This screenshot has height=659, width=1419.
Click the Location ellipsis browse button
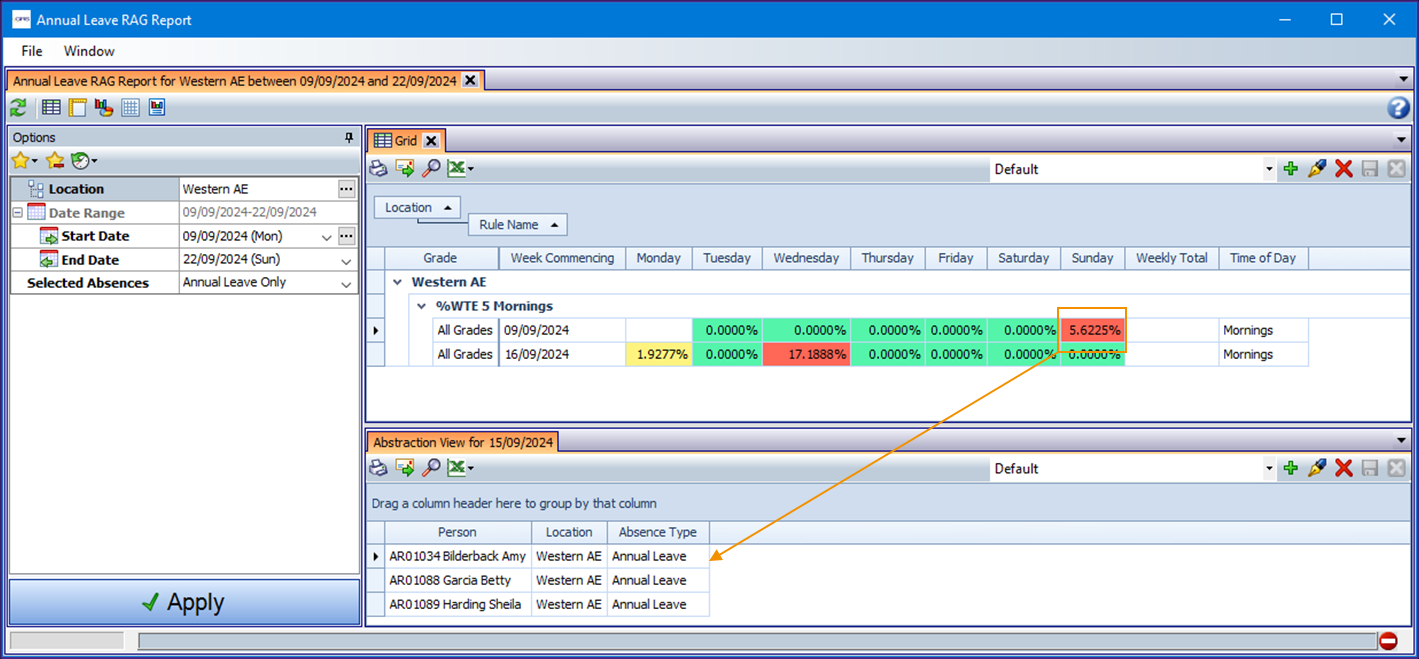(346, 189)
